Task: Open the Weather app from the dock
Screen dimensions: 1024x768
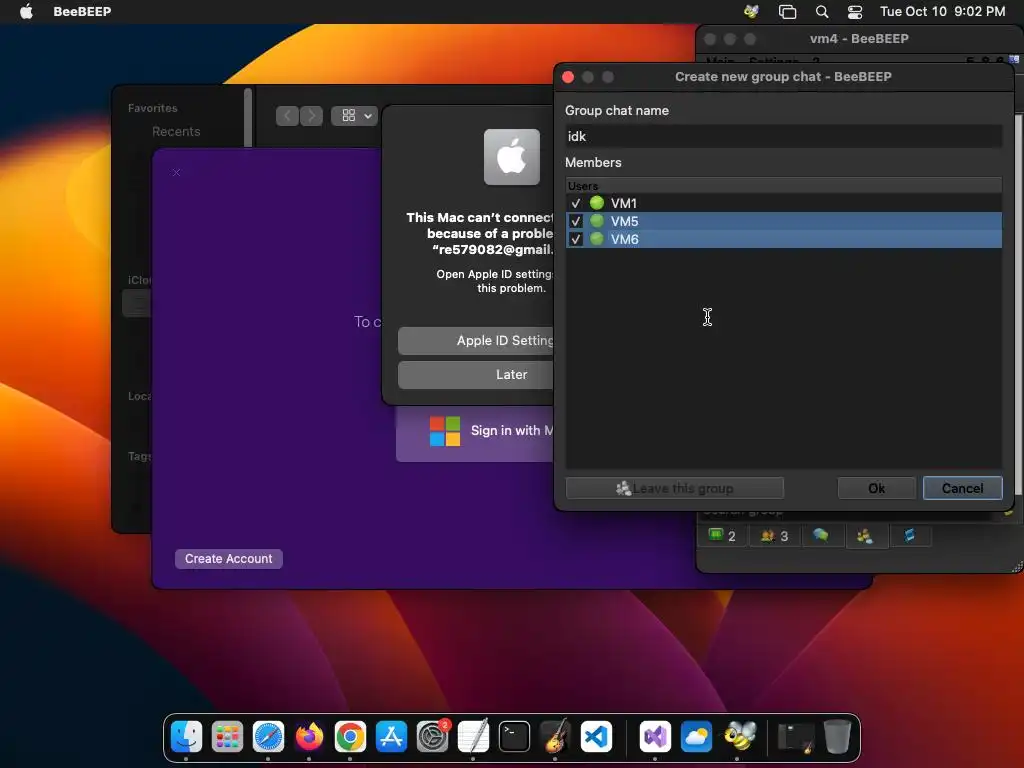Action: (696, 737)
